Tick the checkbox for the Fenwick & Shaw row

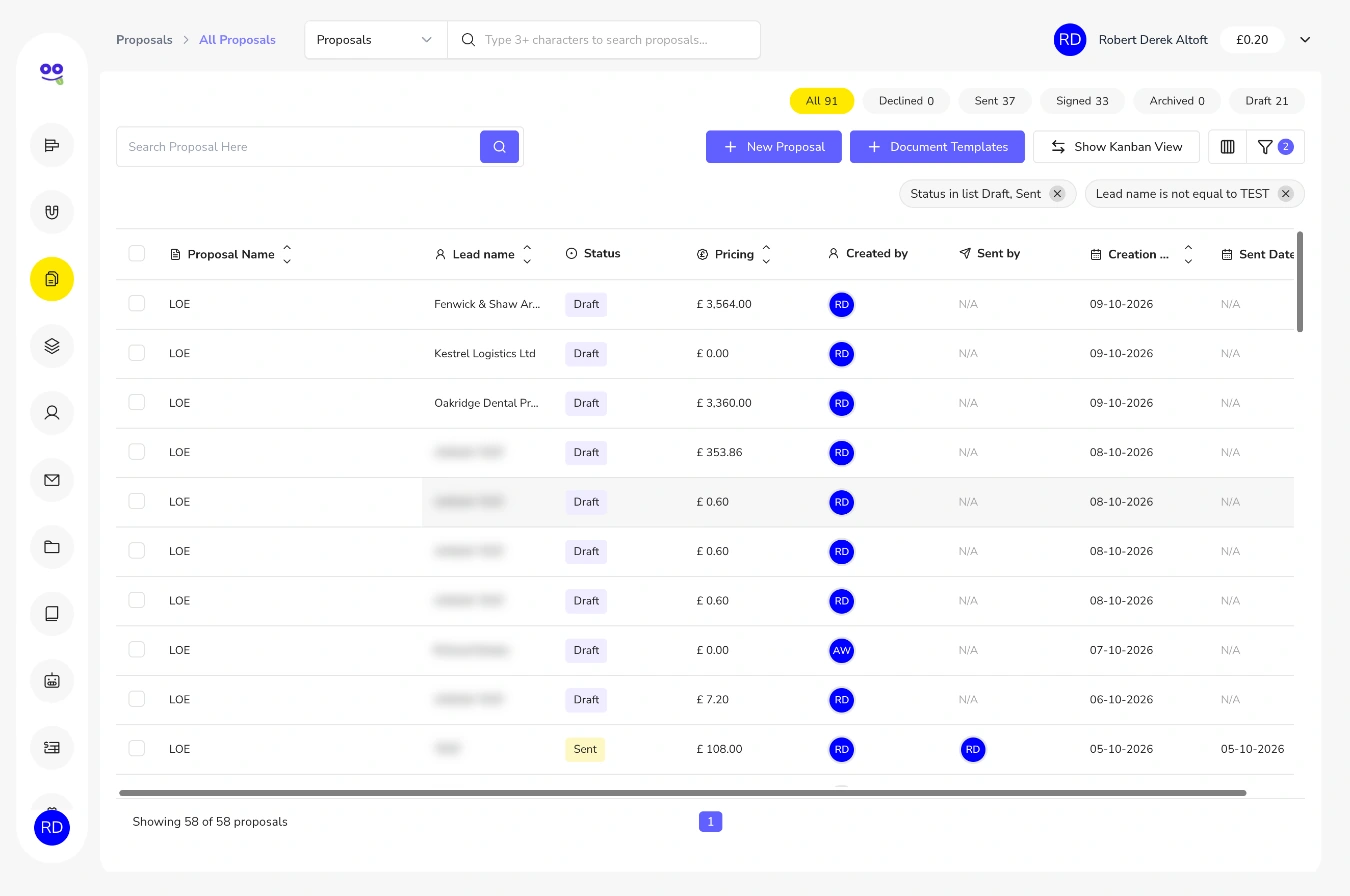click(x=137, y=304)
